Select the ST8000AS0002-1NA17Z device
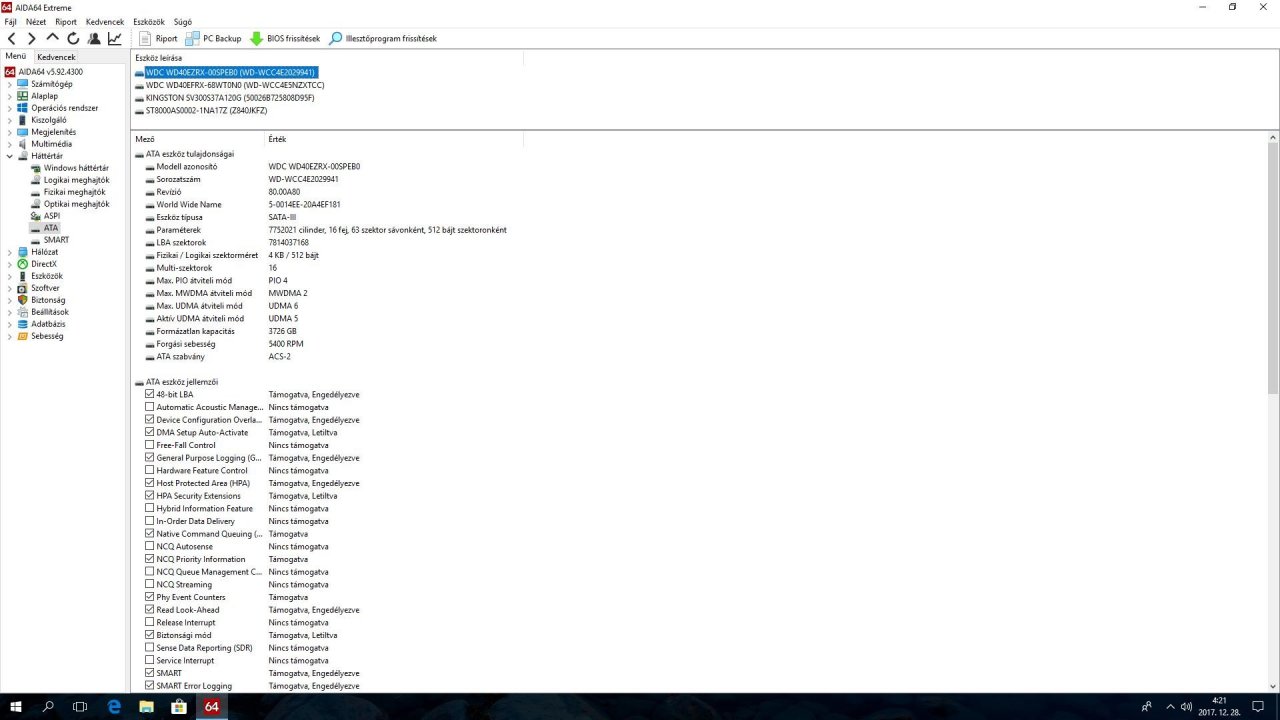 206,111
